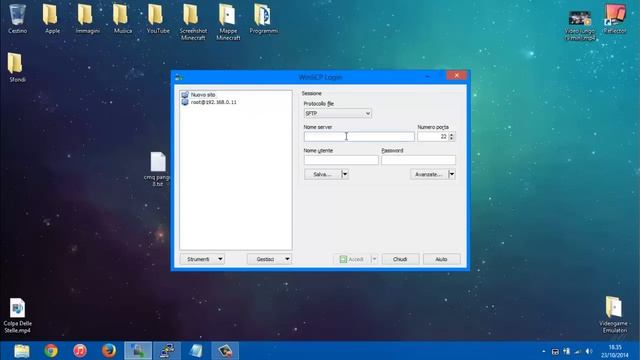Viewport: 640px width, 360px height.
Task: Click the Nome server input field
Action: (x=359, y=137)
